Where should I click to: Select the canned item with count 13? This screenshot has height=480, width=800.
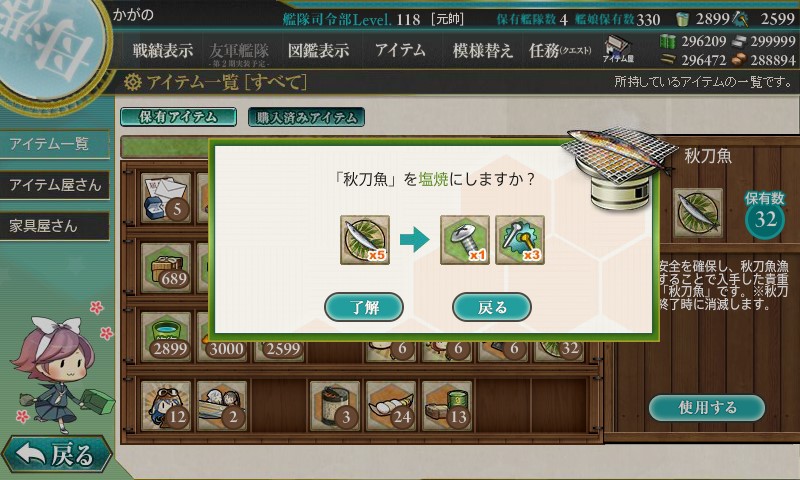coord(447,406)
